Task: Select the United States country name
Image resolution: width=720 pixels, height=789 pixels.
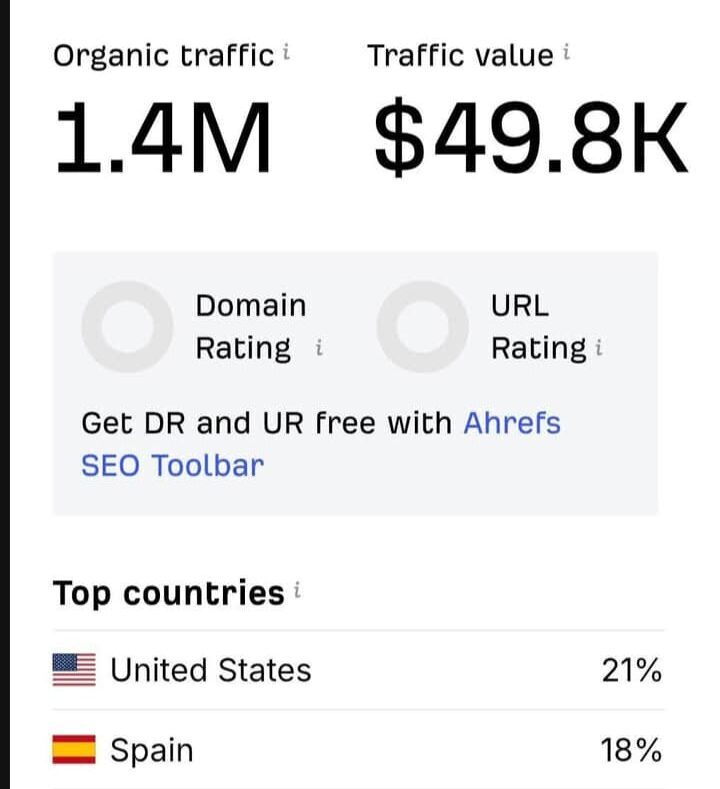Action: point(210,669)
